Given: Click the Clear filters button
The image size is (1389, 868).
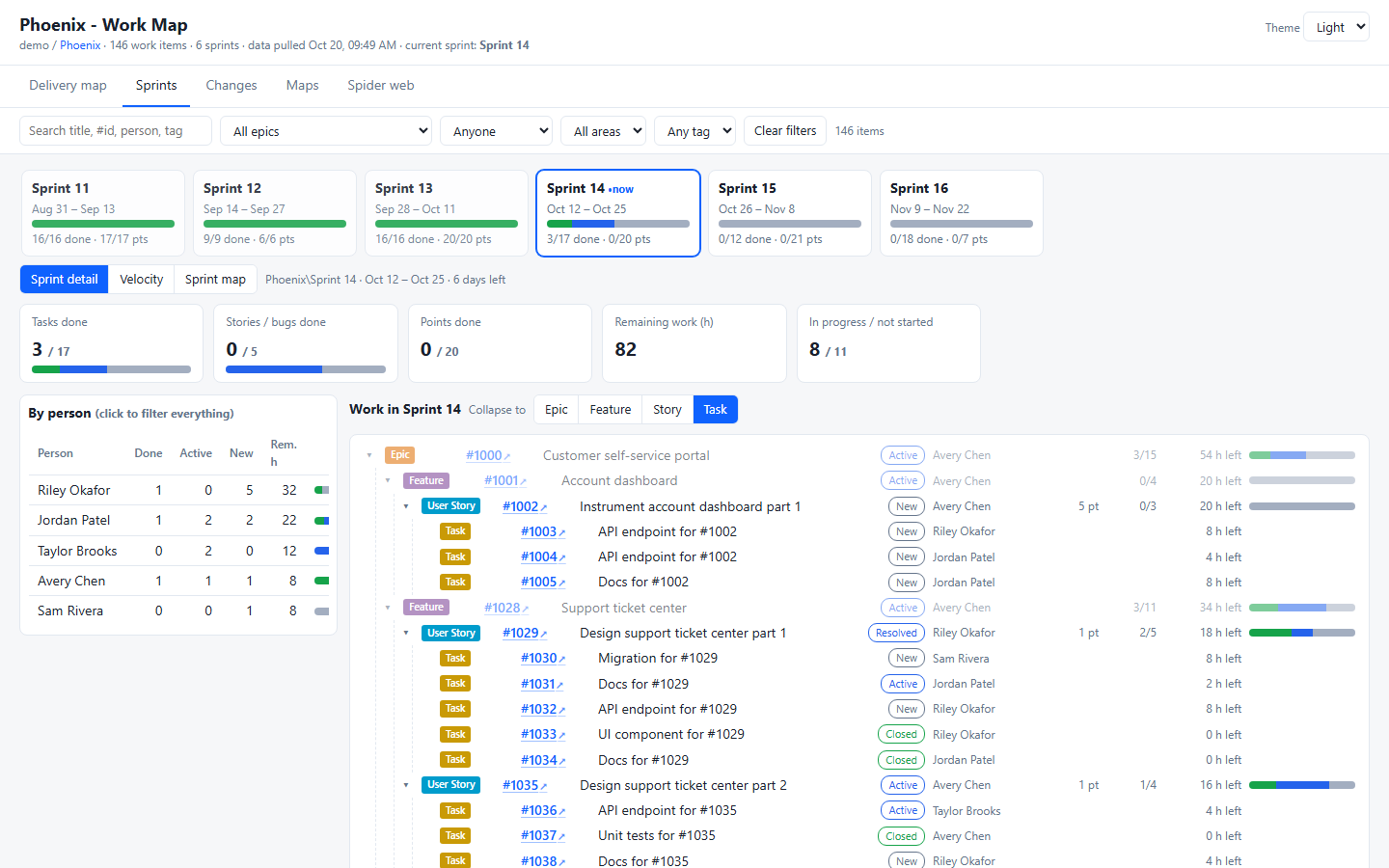Looking at the screenshot, I should [785, 131].
